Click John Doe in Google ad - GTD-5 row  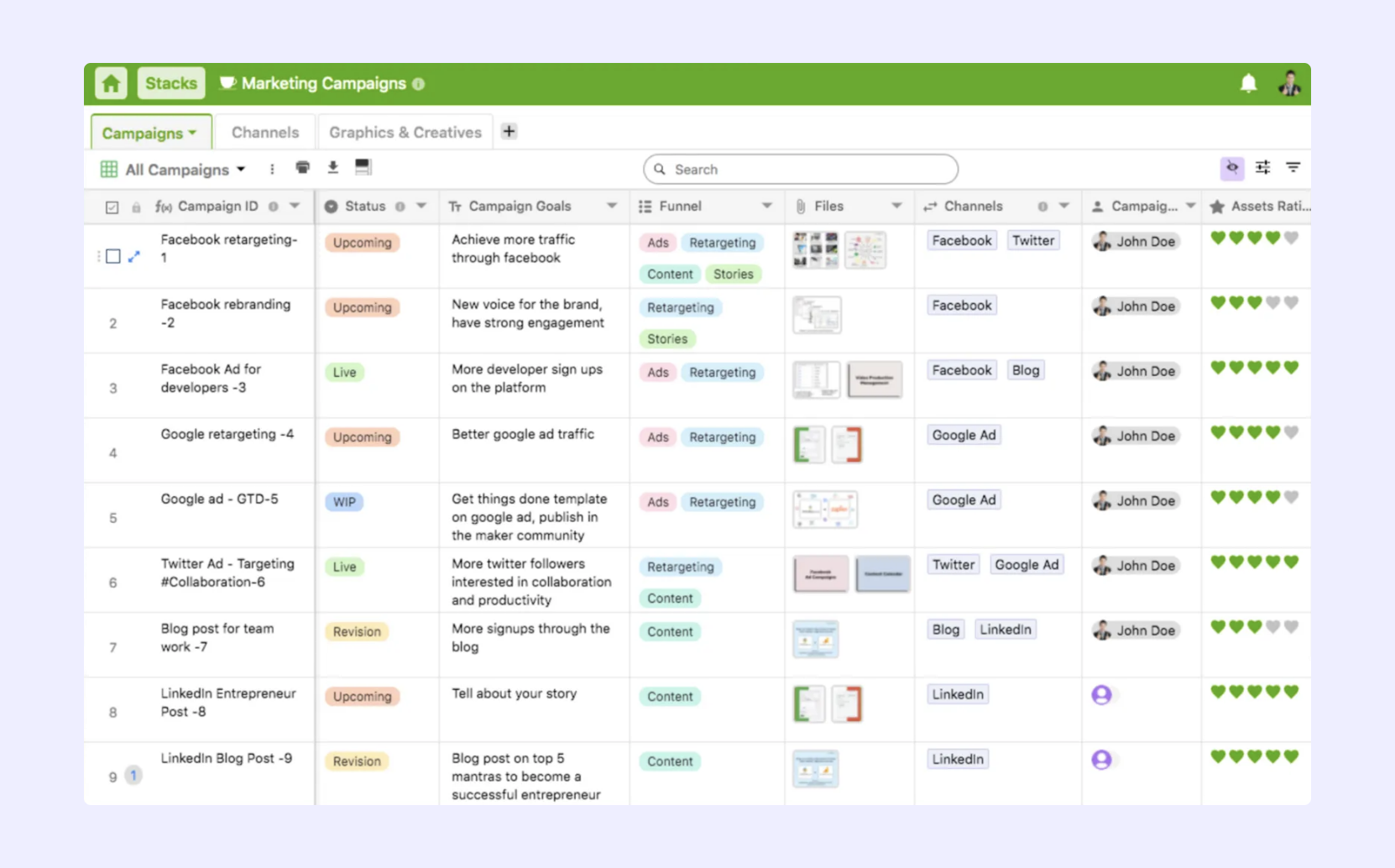point(1136,500)
